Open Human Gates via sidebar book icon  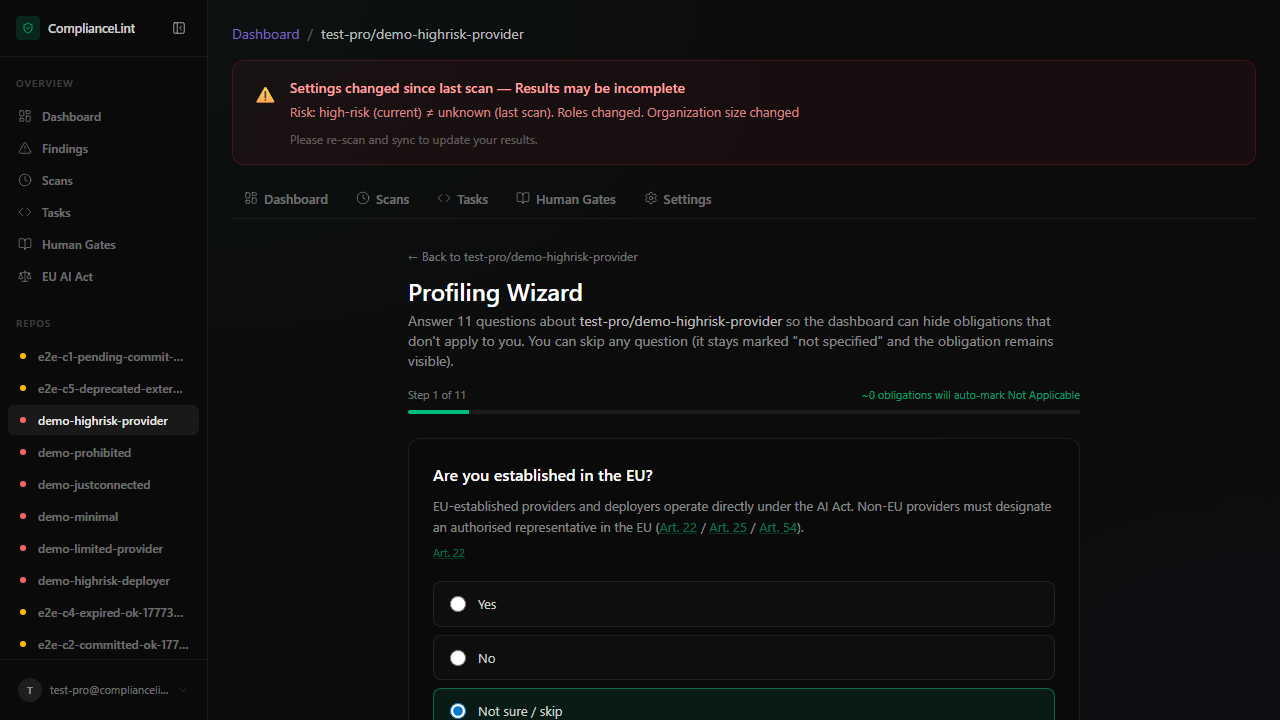pyautogui.click(x=25, y=245)
